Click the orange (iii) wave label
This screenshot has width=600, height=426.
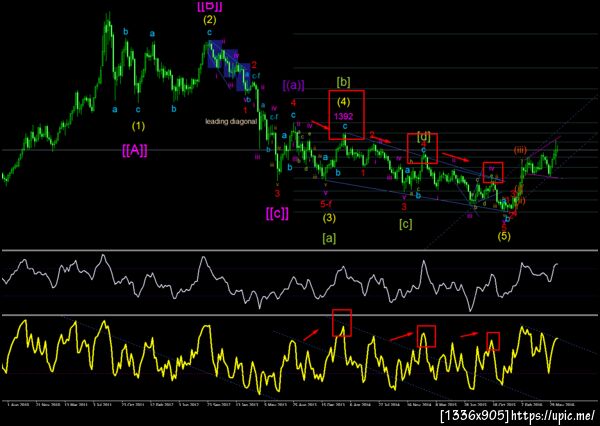(x=520, y=150)
